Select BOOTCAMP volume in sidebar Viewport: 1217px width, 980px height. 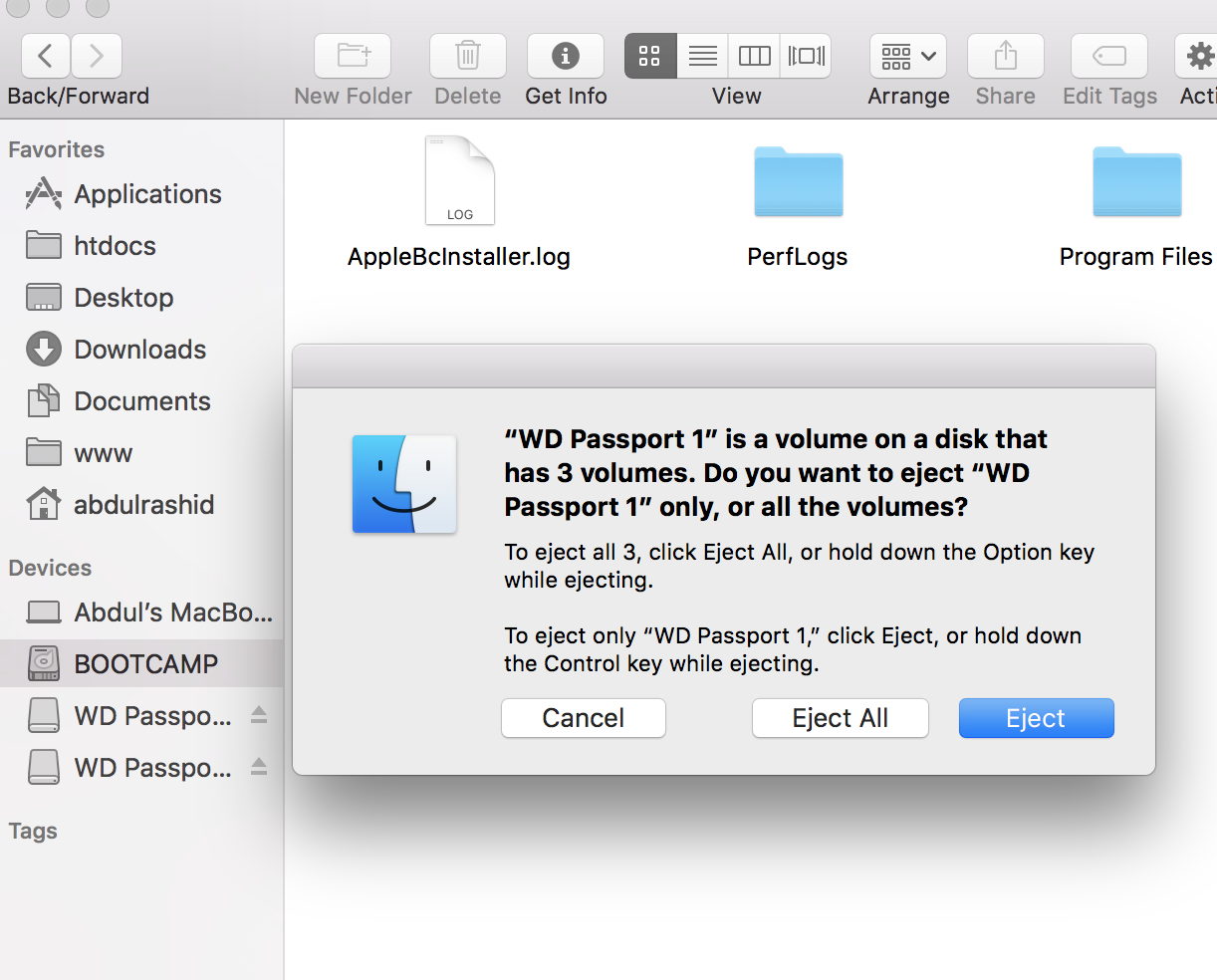141,663
